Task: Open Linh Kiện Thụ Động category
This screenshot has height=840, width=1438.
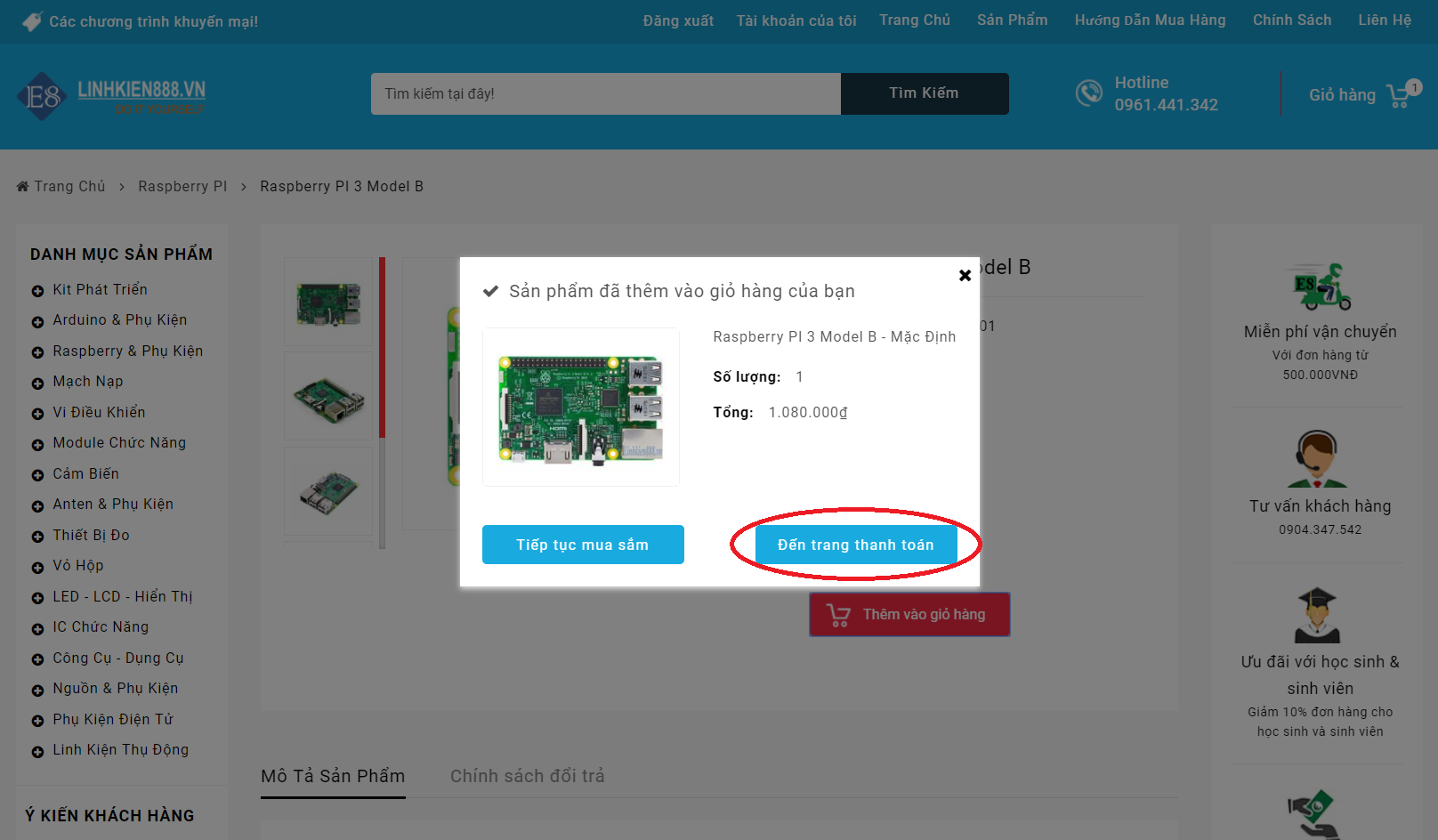Action: 121,750
